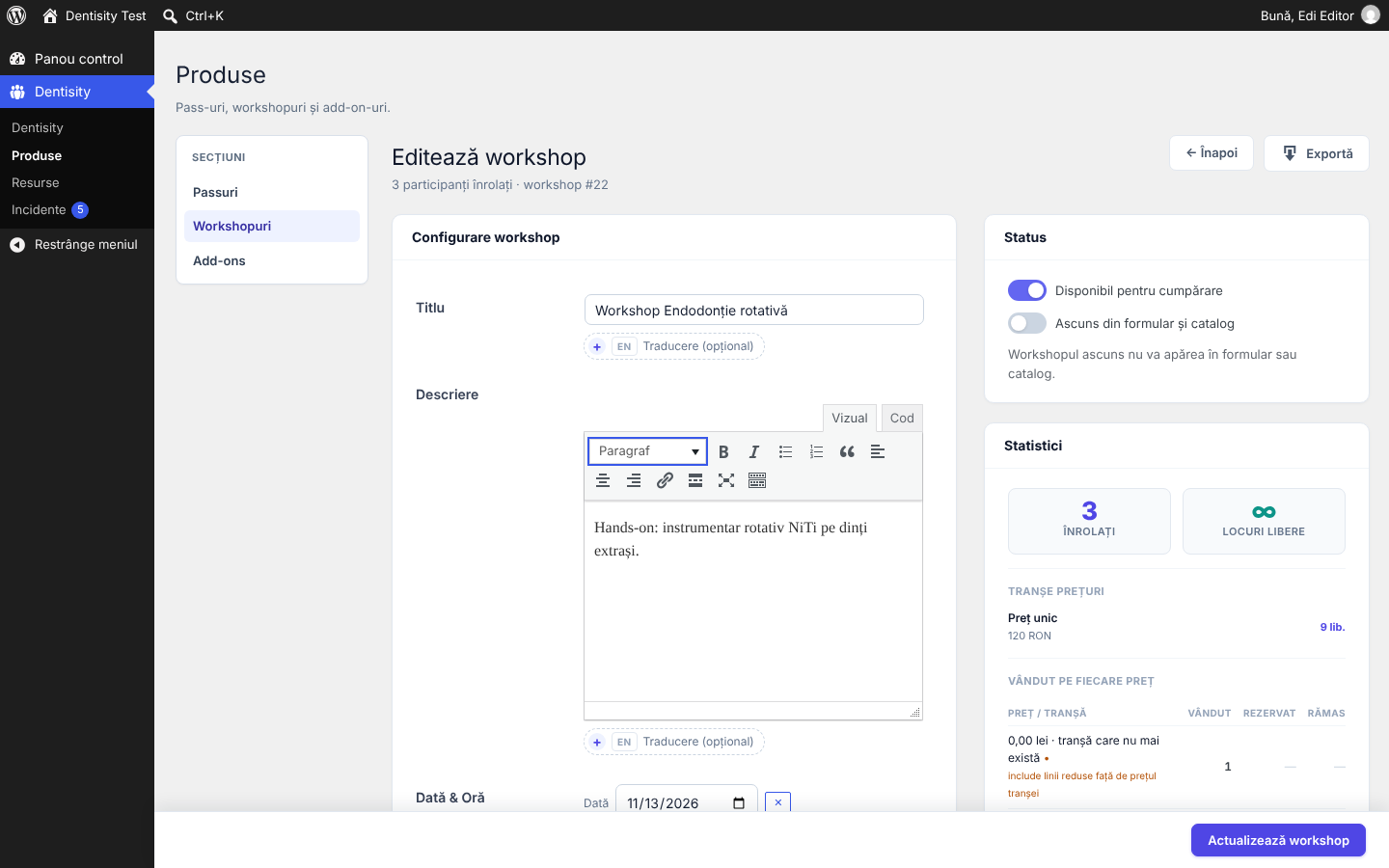
Task: Click the Edi Editor user avatar
Action: coord(1371,15)
